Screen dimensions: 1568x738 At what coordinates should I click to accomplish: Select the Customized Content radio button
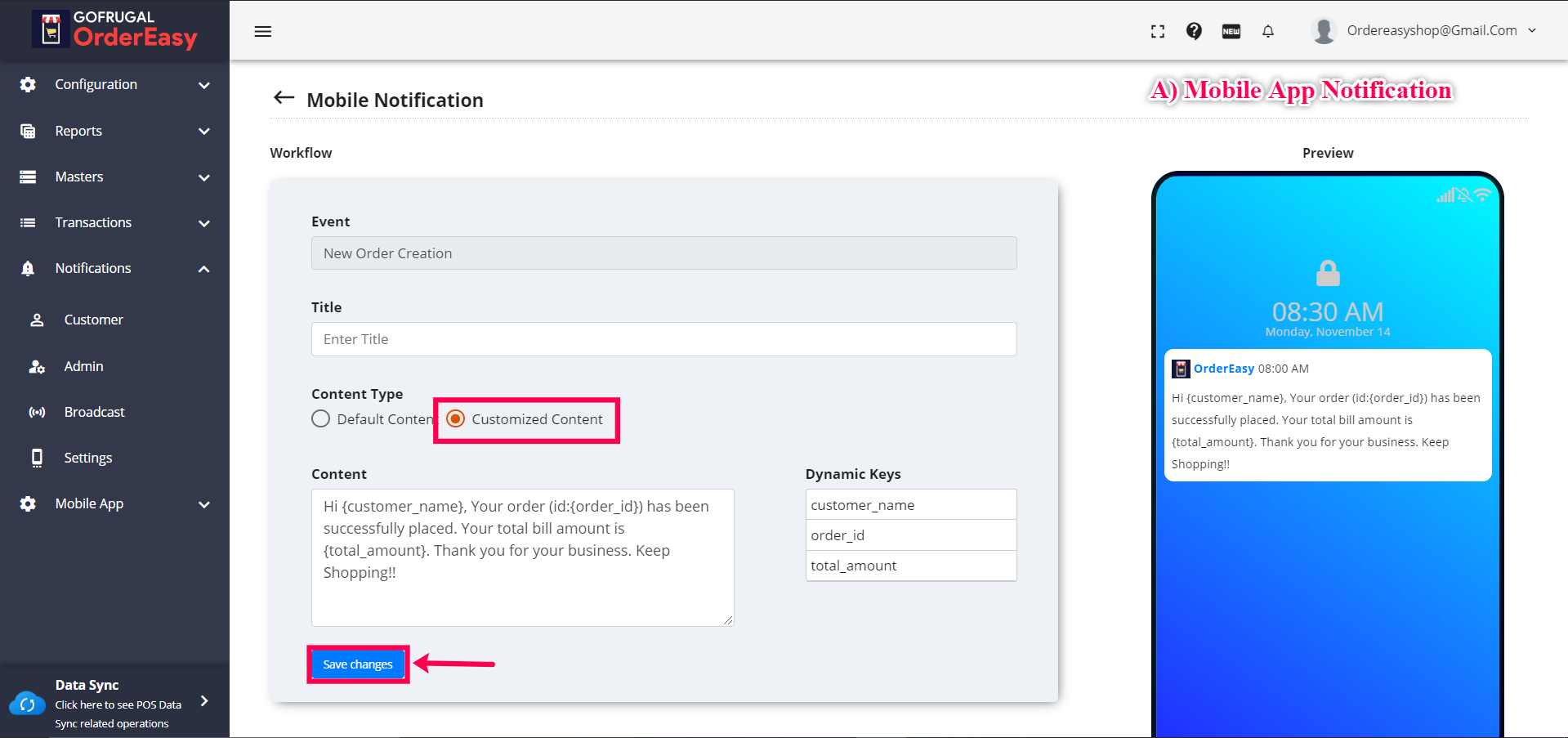(456, 419)
